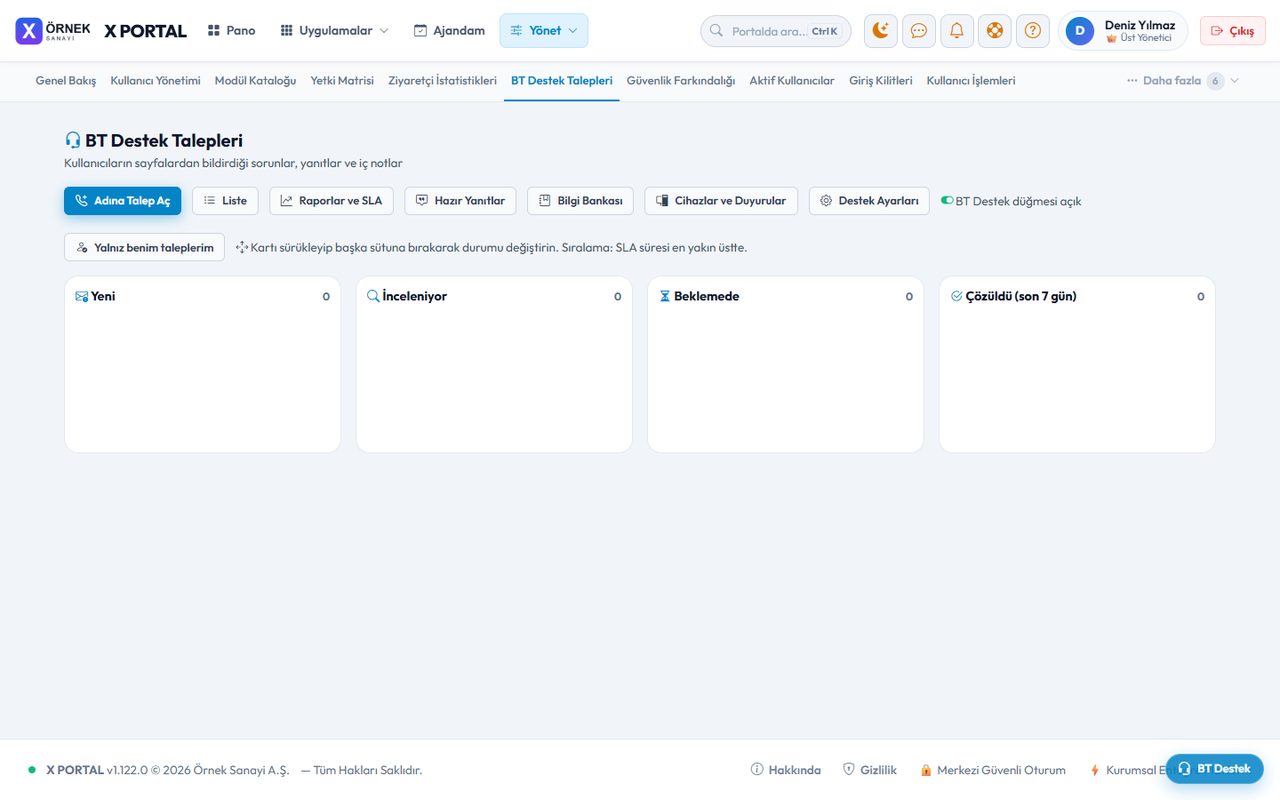This screenshot has width=1280, height=800.
Task: Toggle Yalnız benim taleplerim filter
Action: pyautogui.click(x=144, y=247)
